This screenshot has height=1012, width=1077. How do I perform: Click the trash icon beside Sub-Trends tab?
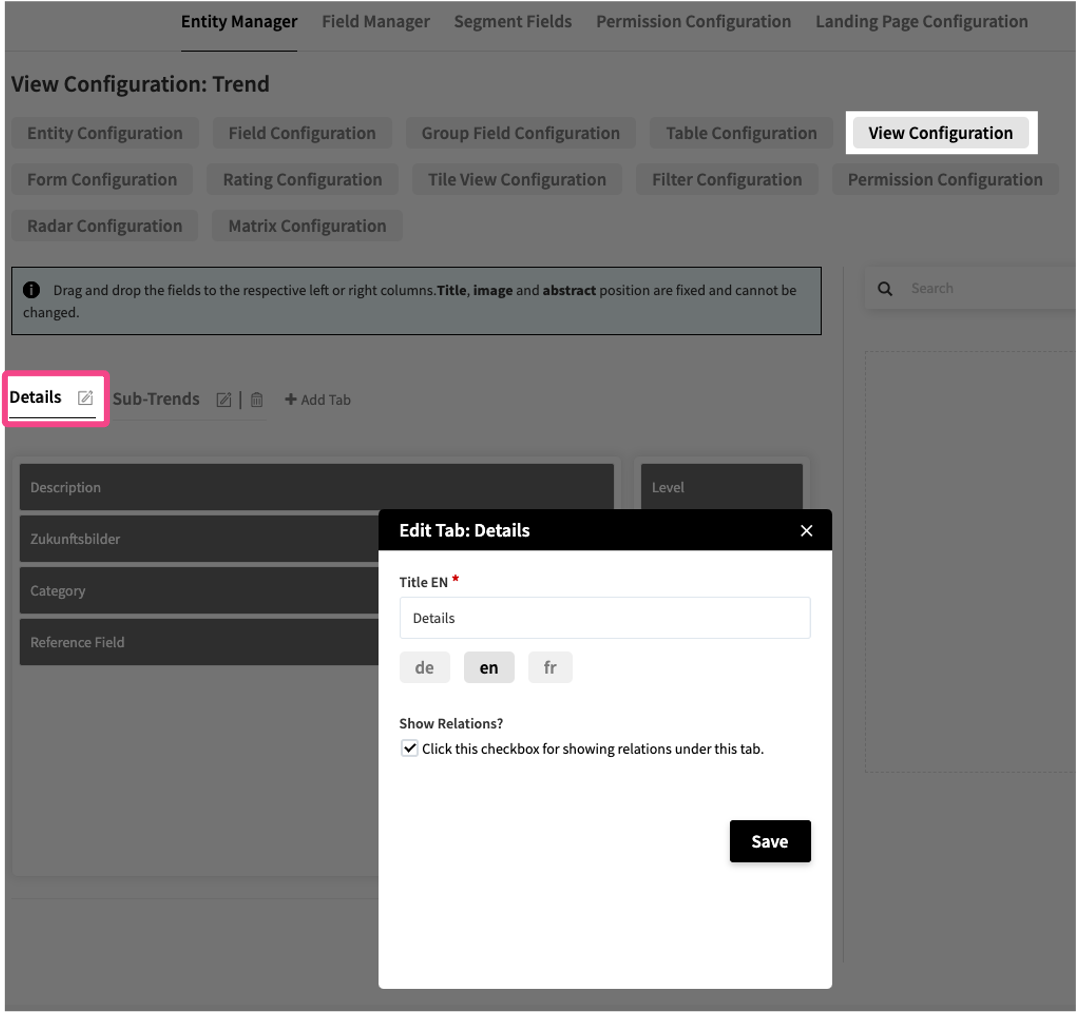coord(257,400)
